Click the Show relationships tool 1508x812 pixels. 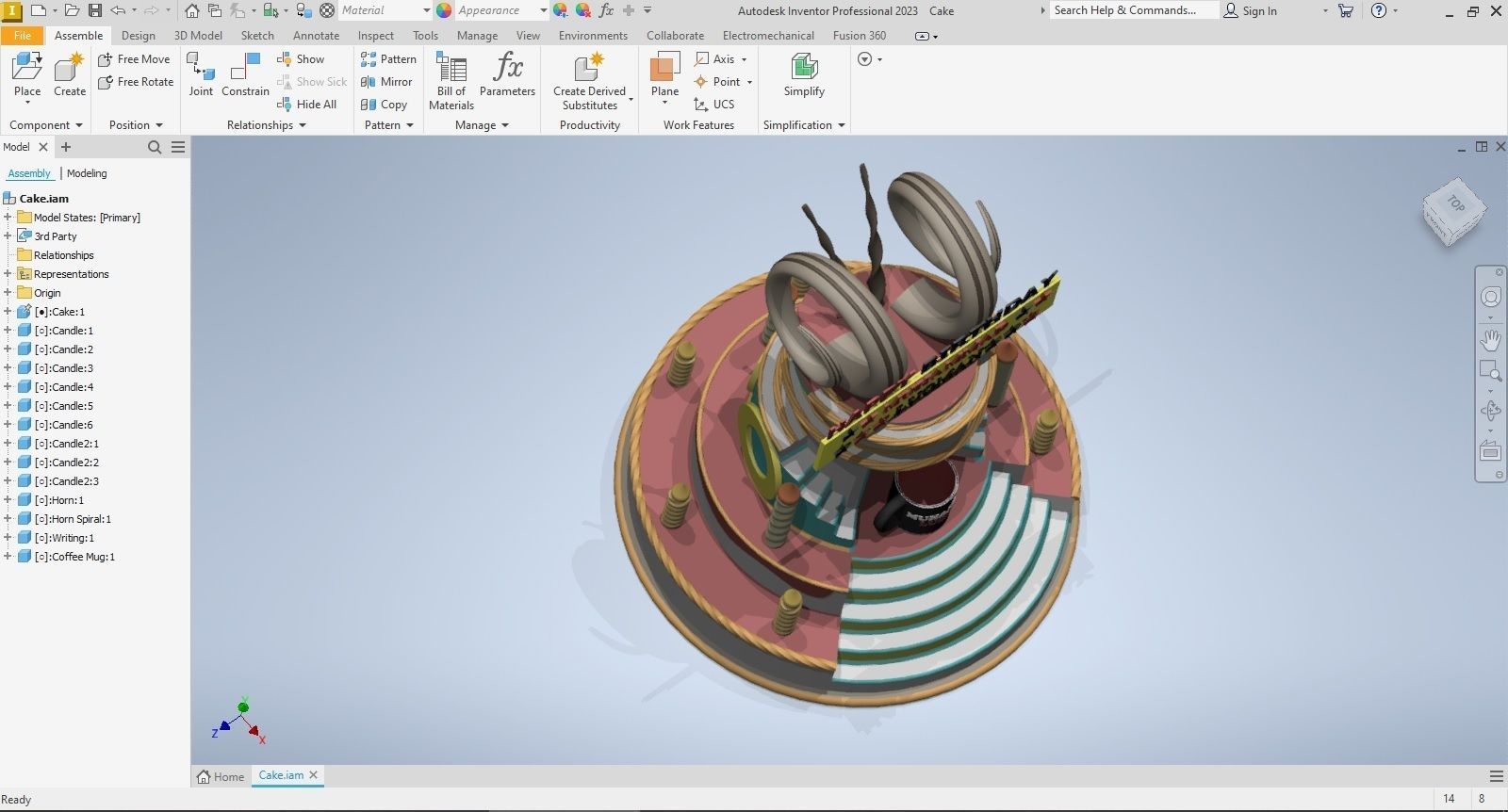click(301, 58)
